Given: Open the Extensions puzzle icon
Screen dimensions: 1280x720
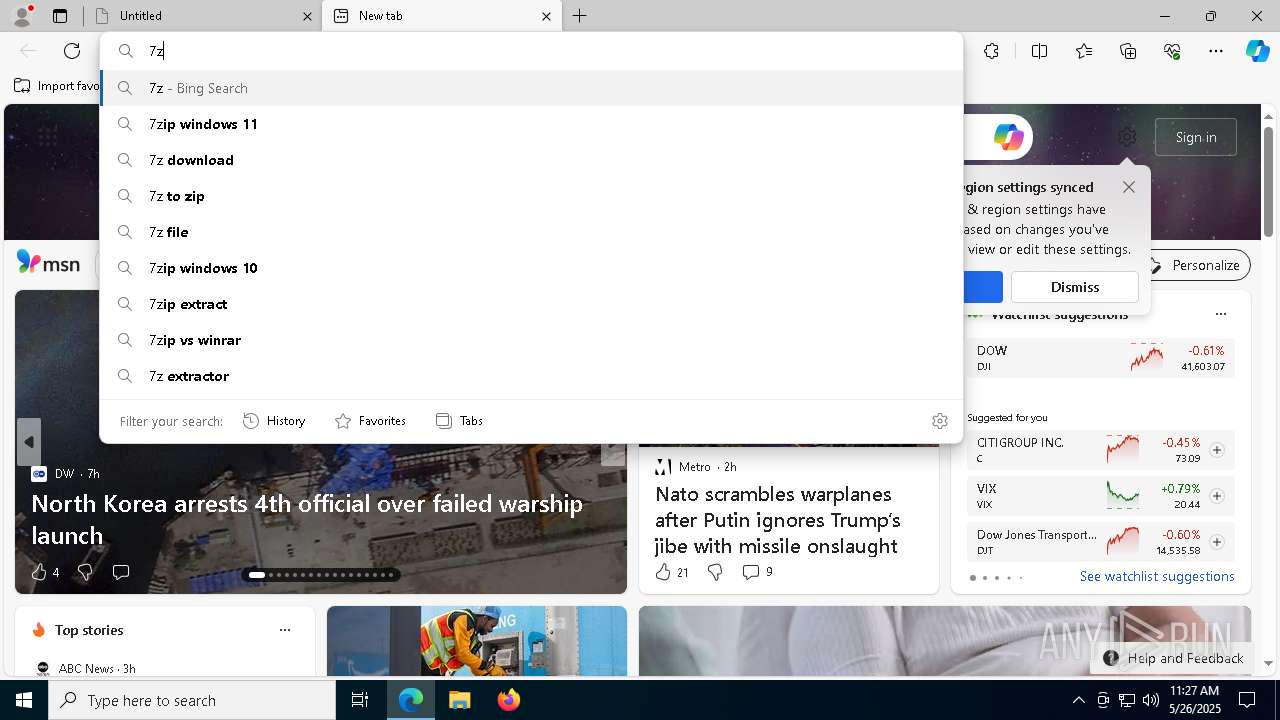Looking at the screenshot, I should click(x=991, y=51).
